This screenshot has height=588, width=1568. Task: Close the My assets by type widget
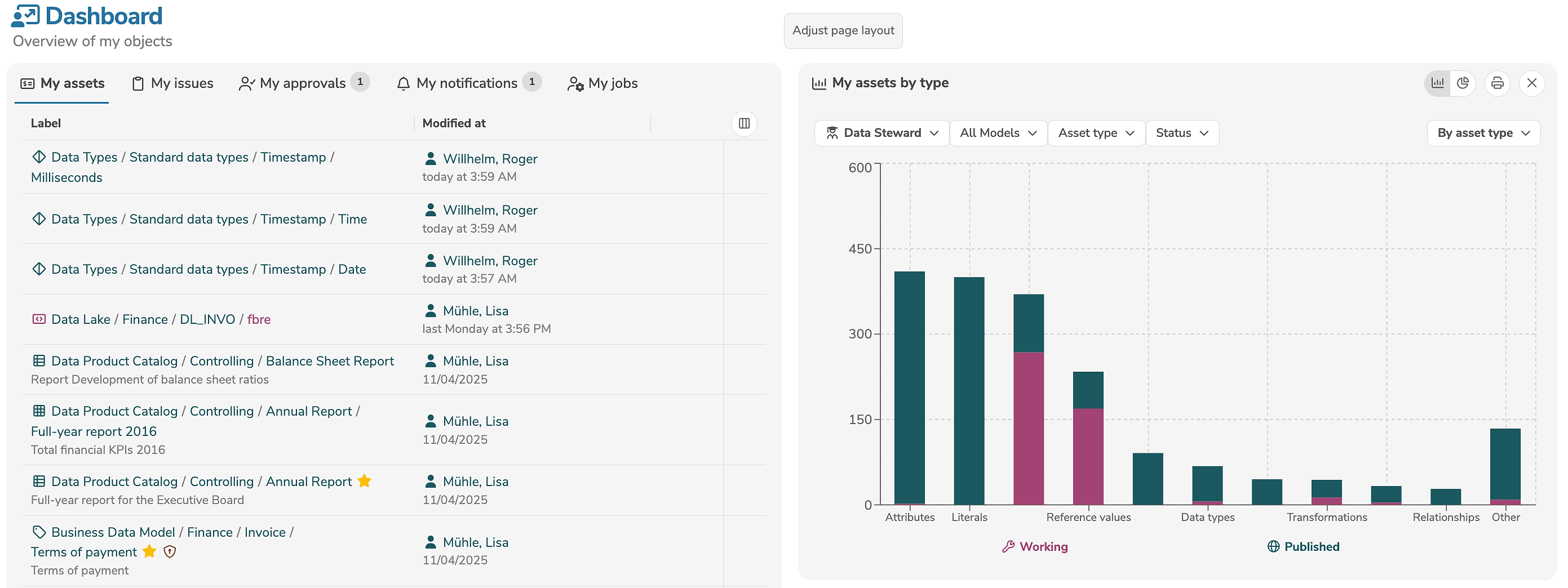1531,83
